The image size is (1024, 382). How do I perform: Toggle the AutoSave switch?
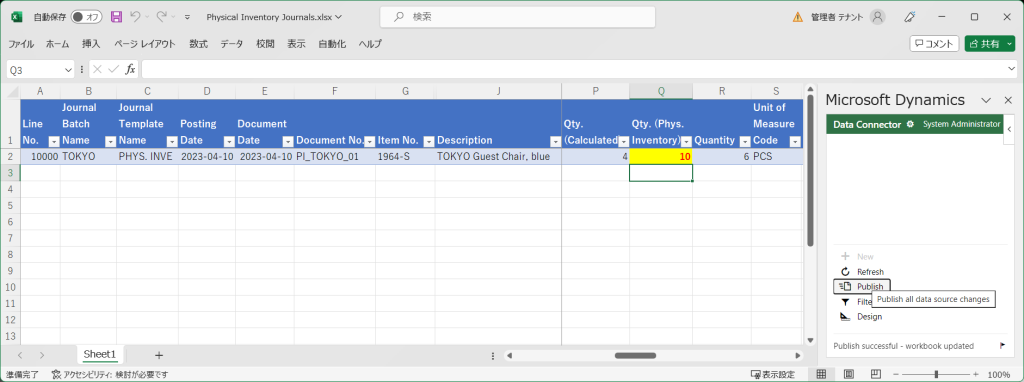(86, 17)
